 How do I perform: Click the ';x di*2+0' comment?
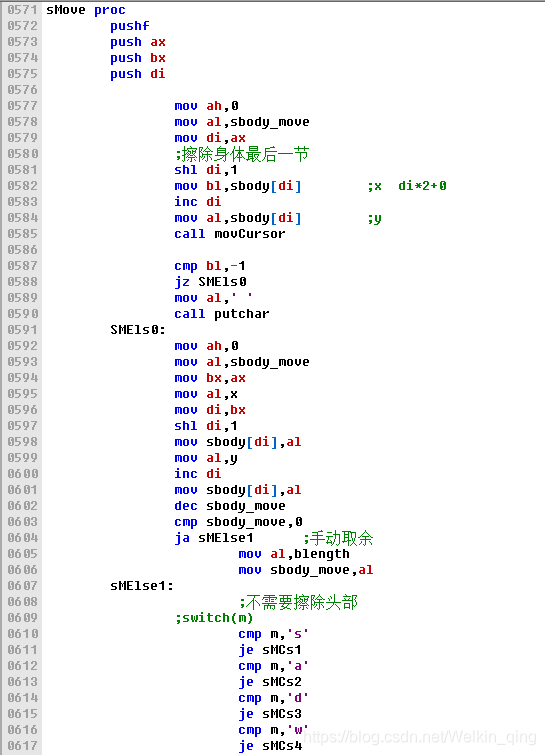[x=407, y=186]
